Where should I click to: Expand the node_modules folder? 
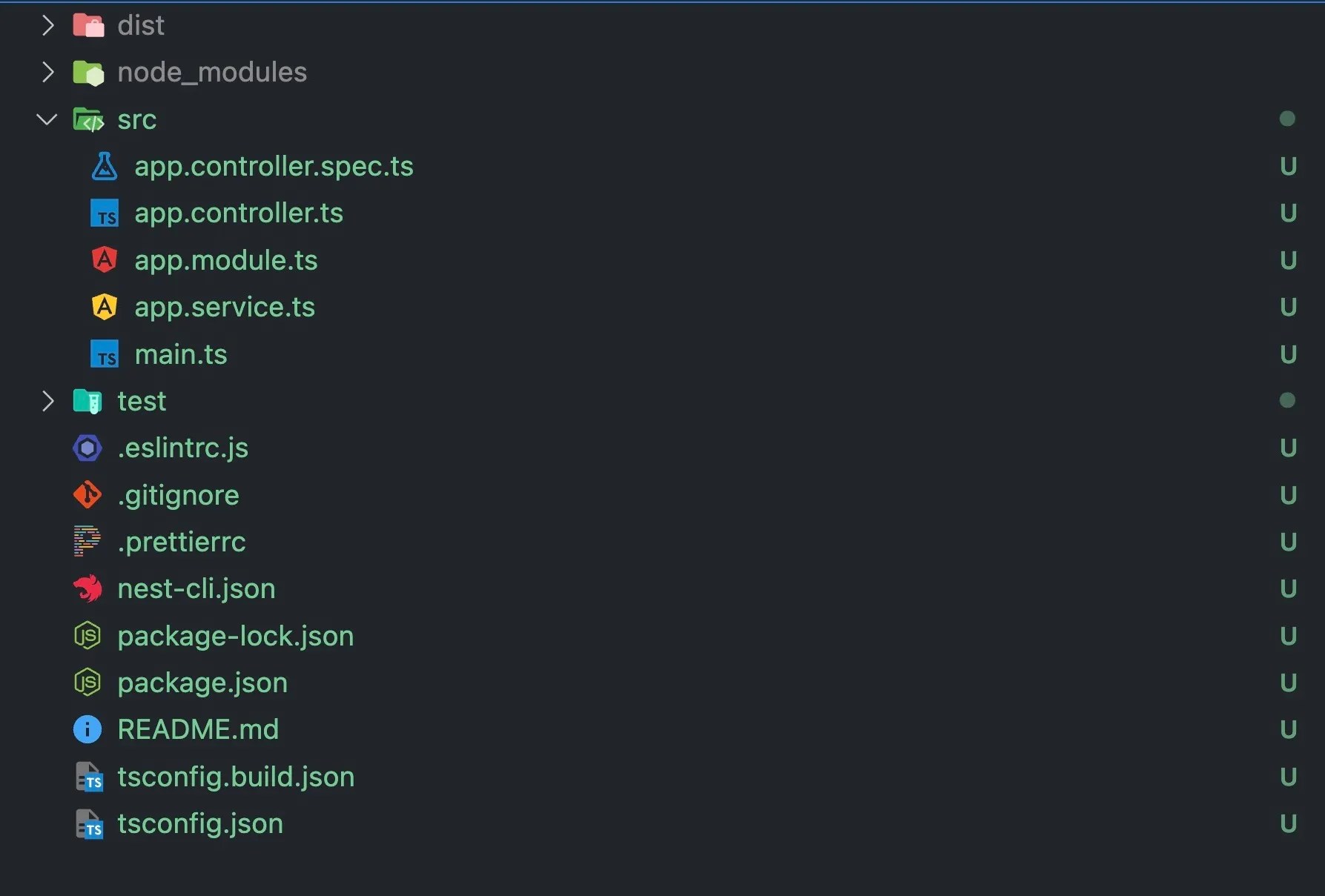47,72
